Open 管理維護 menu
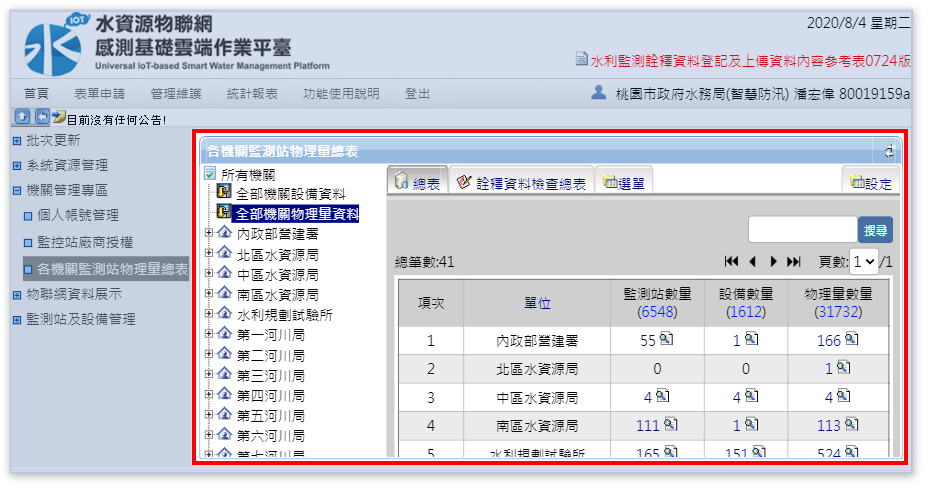Viewport: 929px width, 488px height. coord(176,94)
